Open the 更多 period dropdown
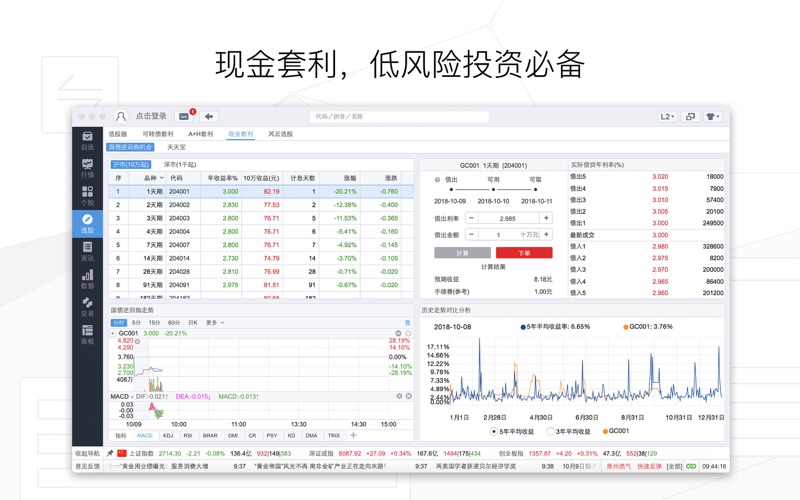 point(215,322)
